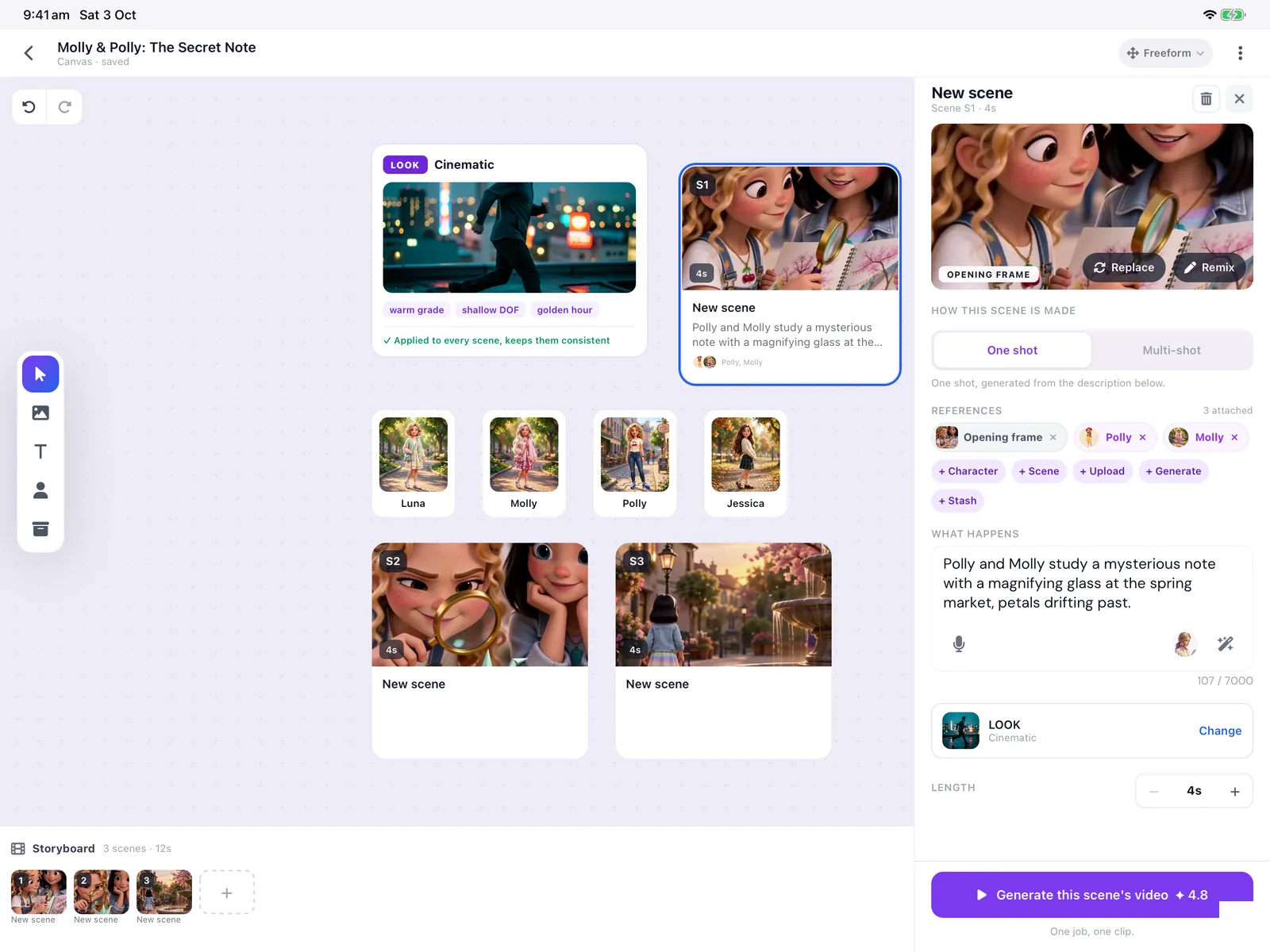This screenshot has height=952, width=1270.
Task: Switch scene mode to Multi-shot
Action: pos(1172,350)
